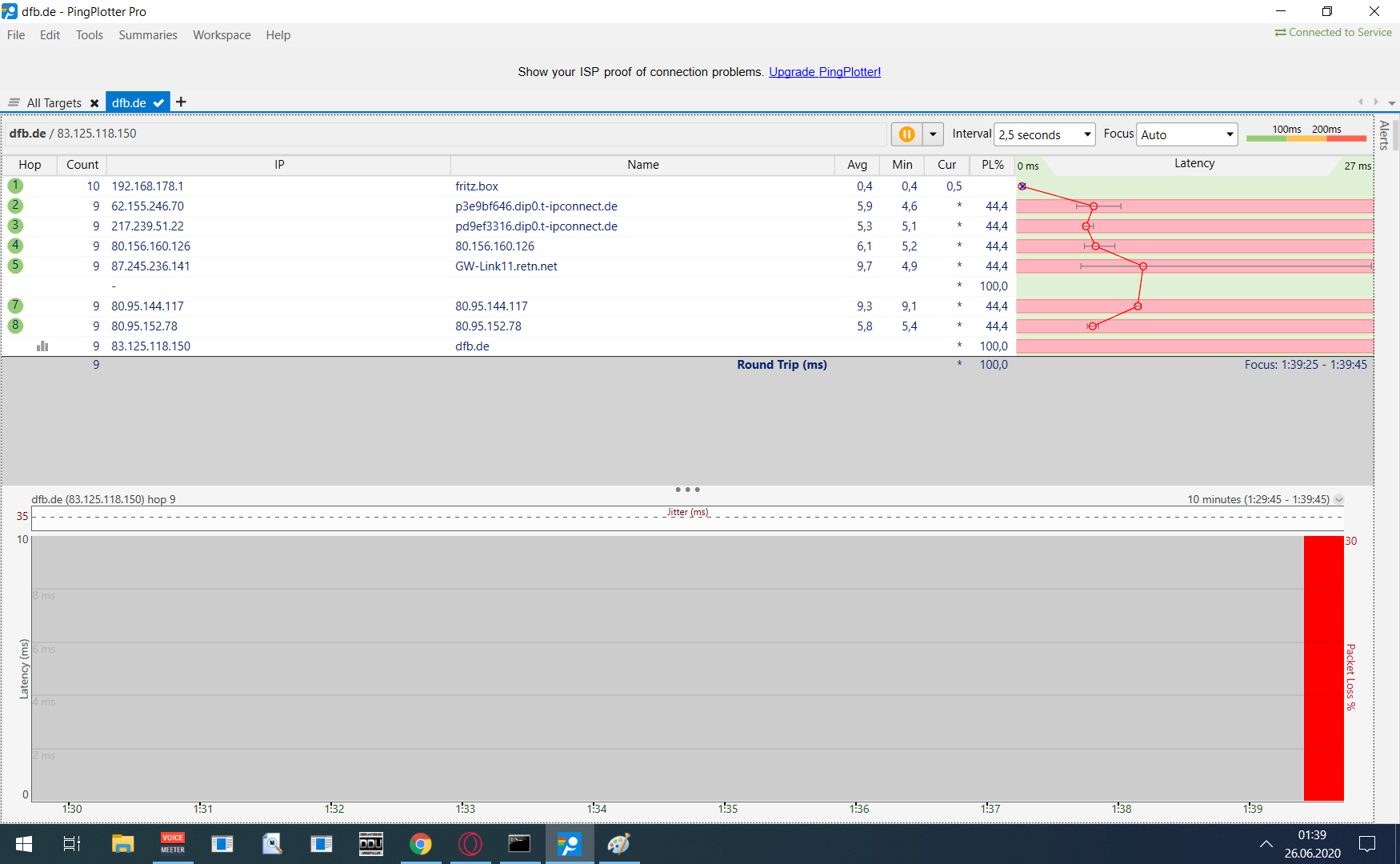Open VoiceMeeter from the taskbar
The width and height of the screenshot is (1400, 864).
pyautogui.click(x=172, y=844)
